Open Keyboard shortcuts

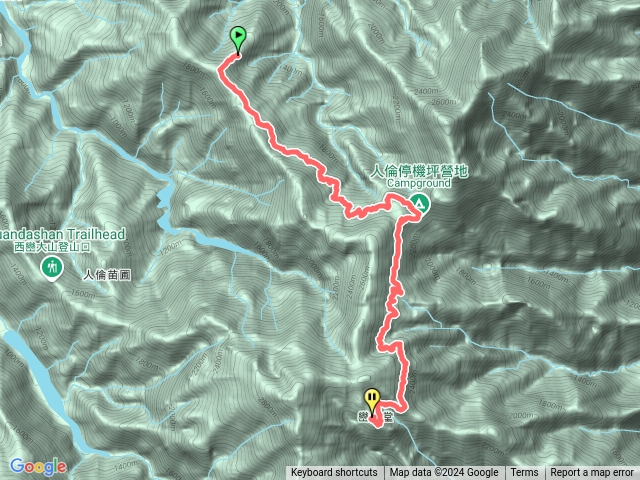(334, 473)
